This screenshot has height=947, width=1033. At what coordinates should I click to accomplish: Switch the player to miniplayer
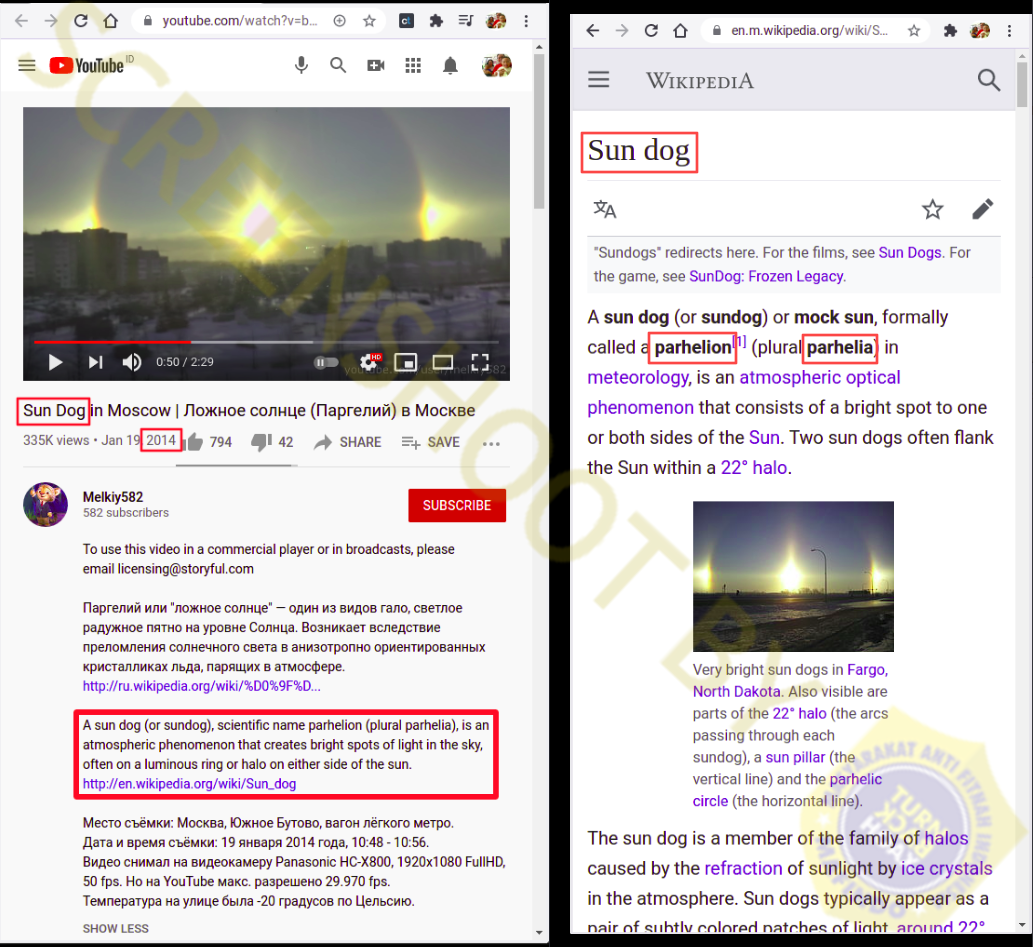(x=405, y=362)
